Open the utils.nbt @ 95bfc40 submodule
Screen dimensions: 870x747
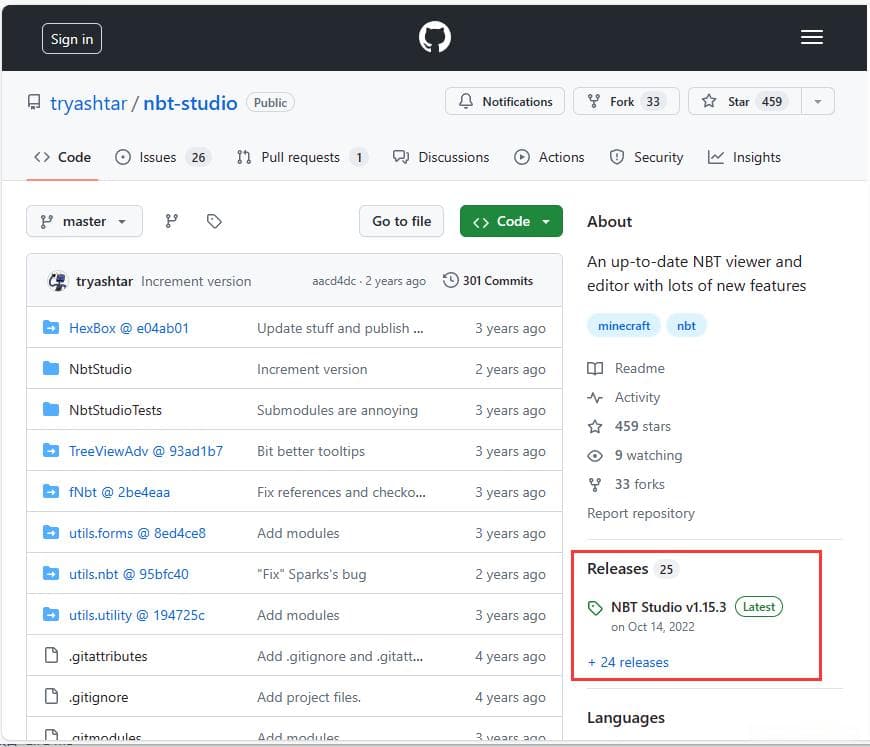129,574
